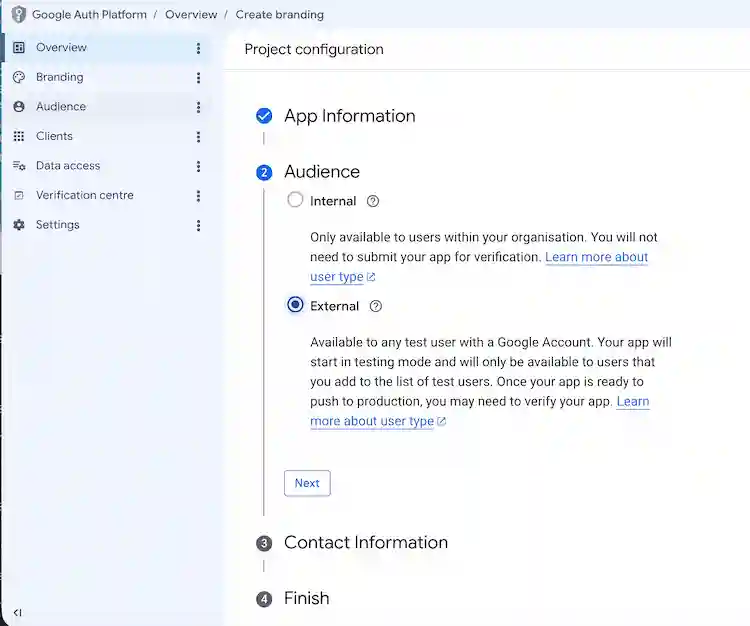Click the Overview dashboard icon in sidebar

19,47
